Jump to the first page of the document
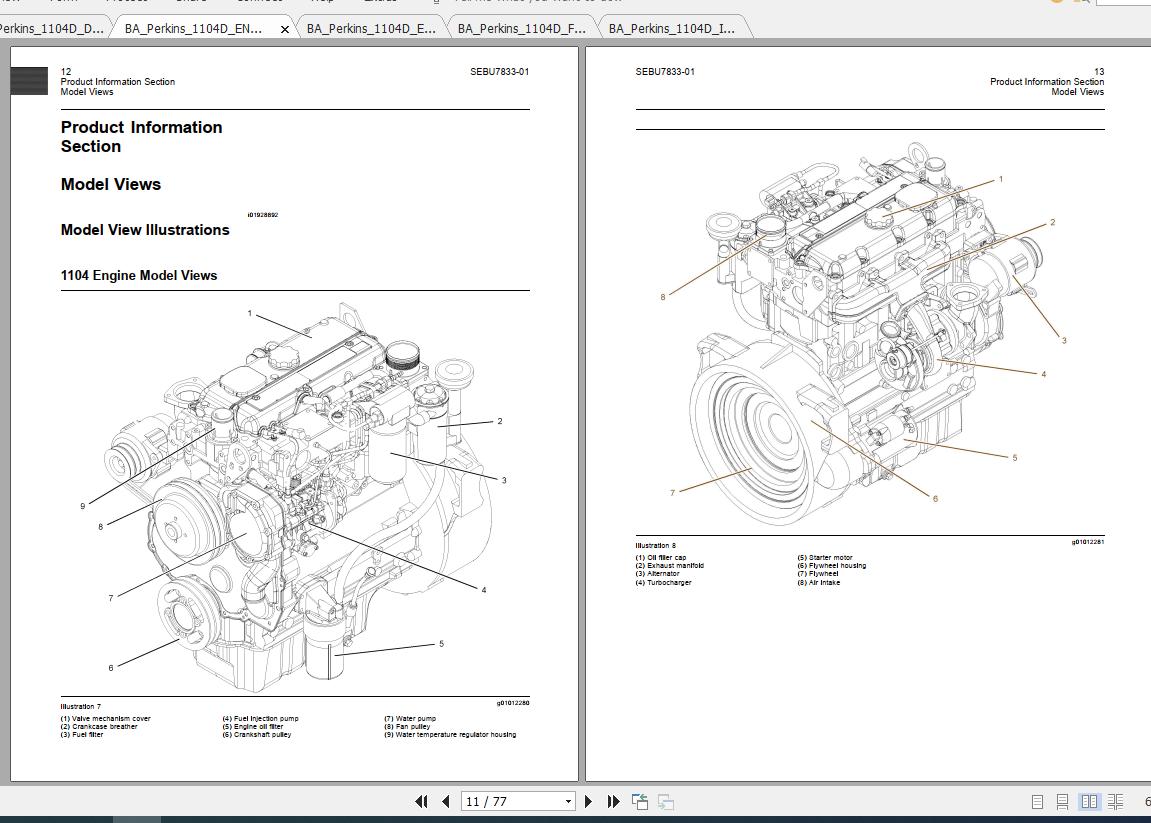 click(421, 801)
